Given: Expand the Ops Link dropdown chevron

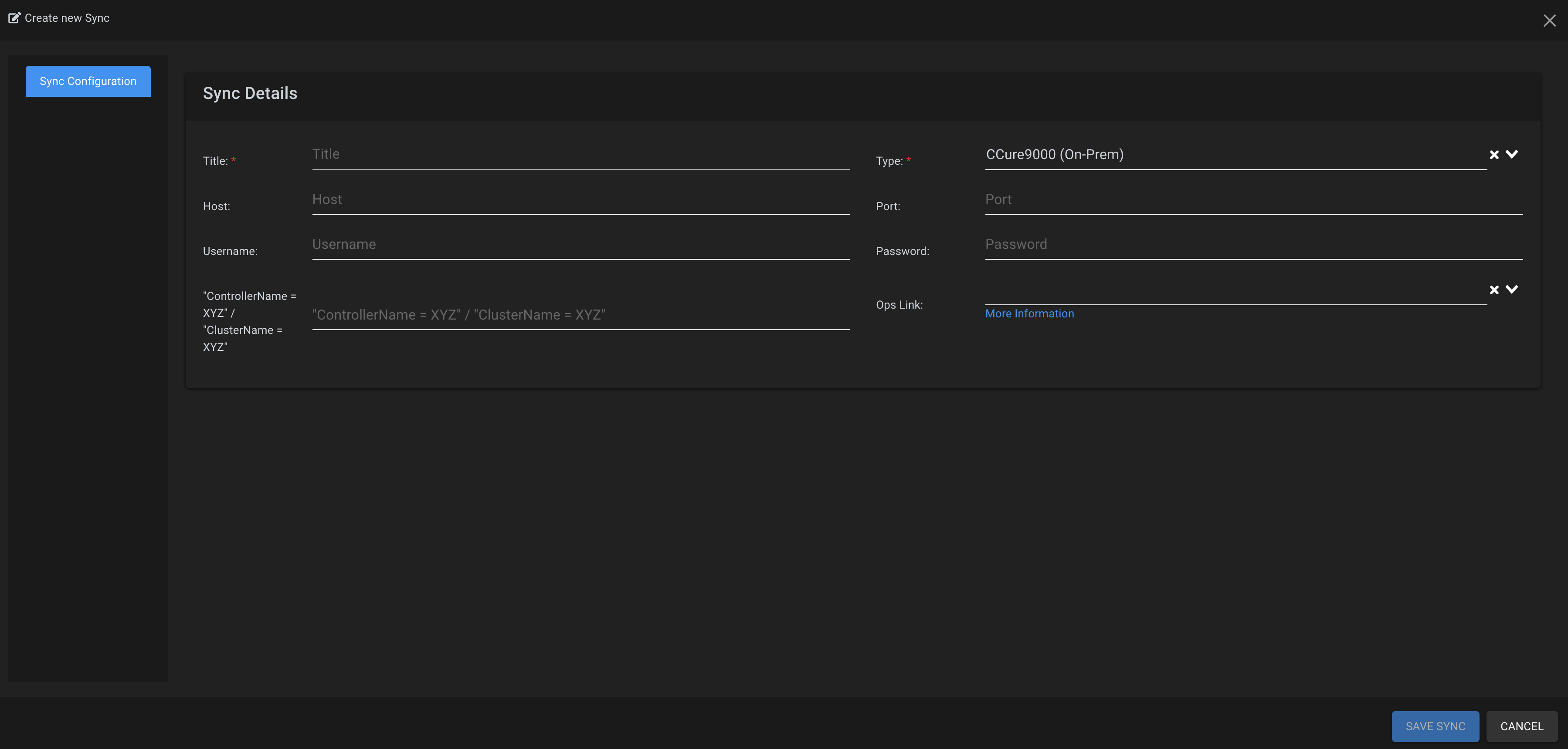Looking at the screenshot, I should pyautogui.click(x=1511, y=289).
